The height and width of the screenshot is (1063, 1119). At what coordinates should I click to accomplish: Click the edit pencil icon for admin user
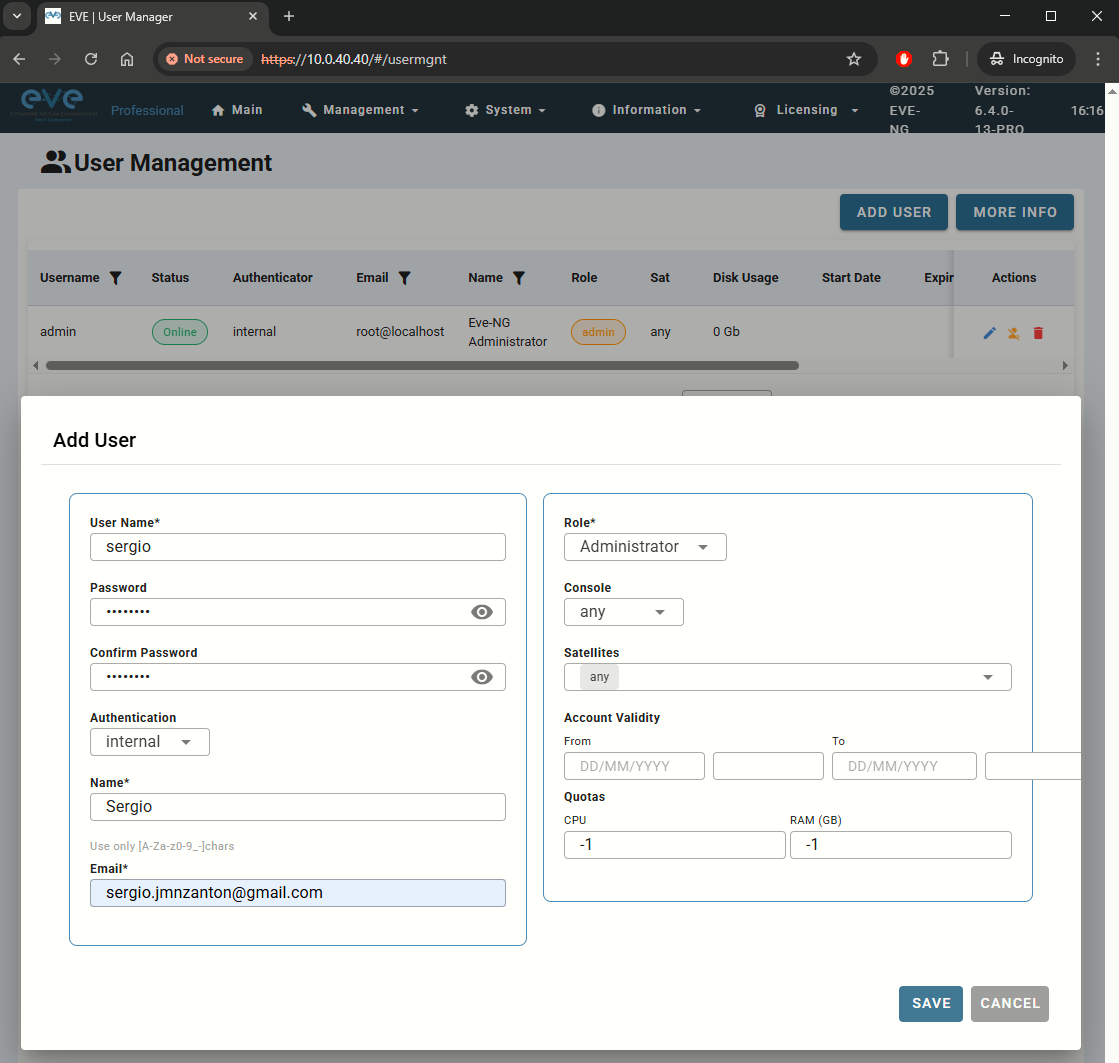tap(989, 333)
